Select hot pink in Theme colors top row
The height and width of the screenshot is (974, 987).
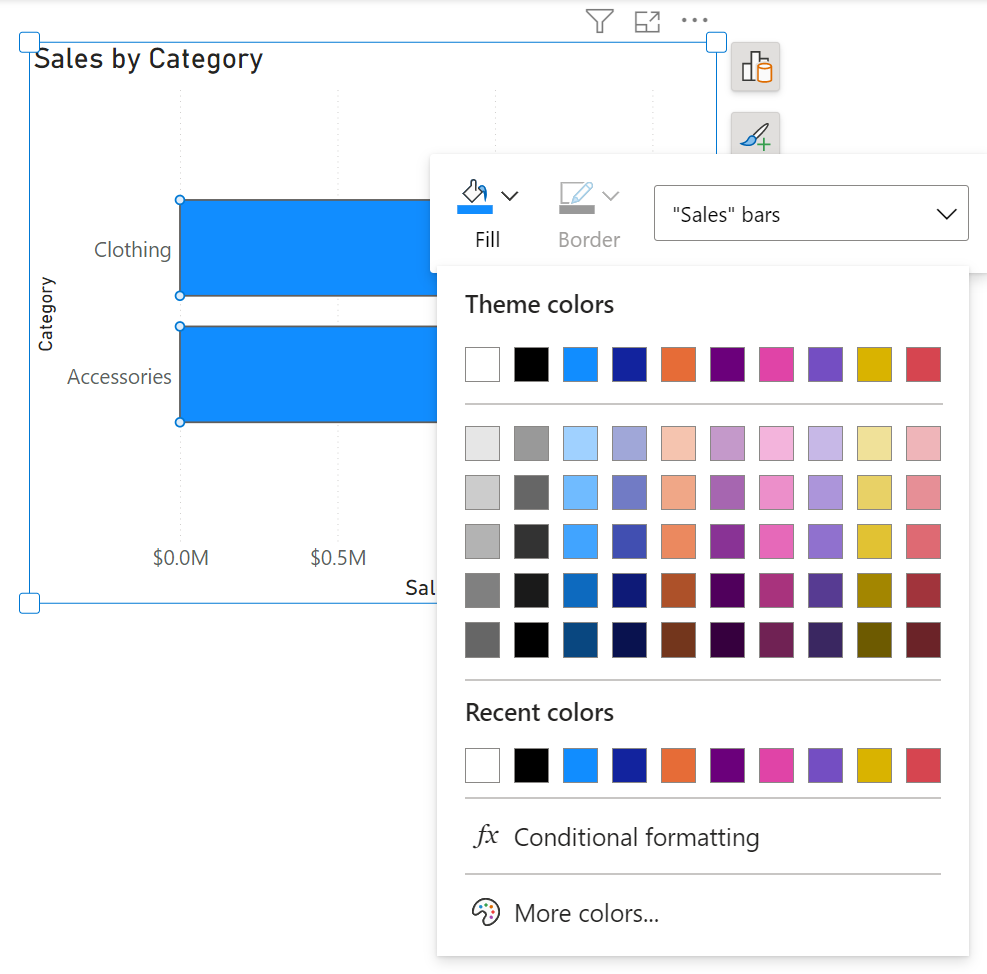coord(776,364)
